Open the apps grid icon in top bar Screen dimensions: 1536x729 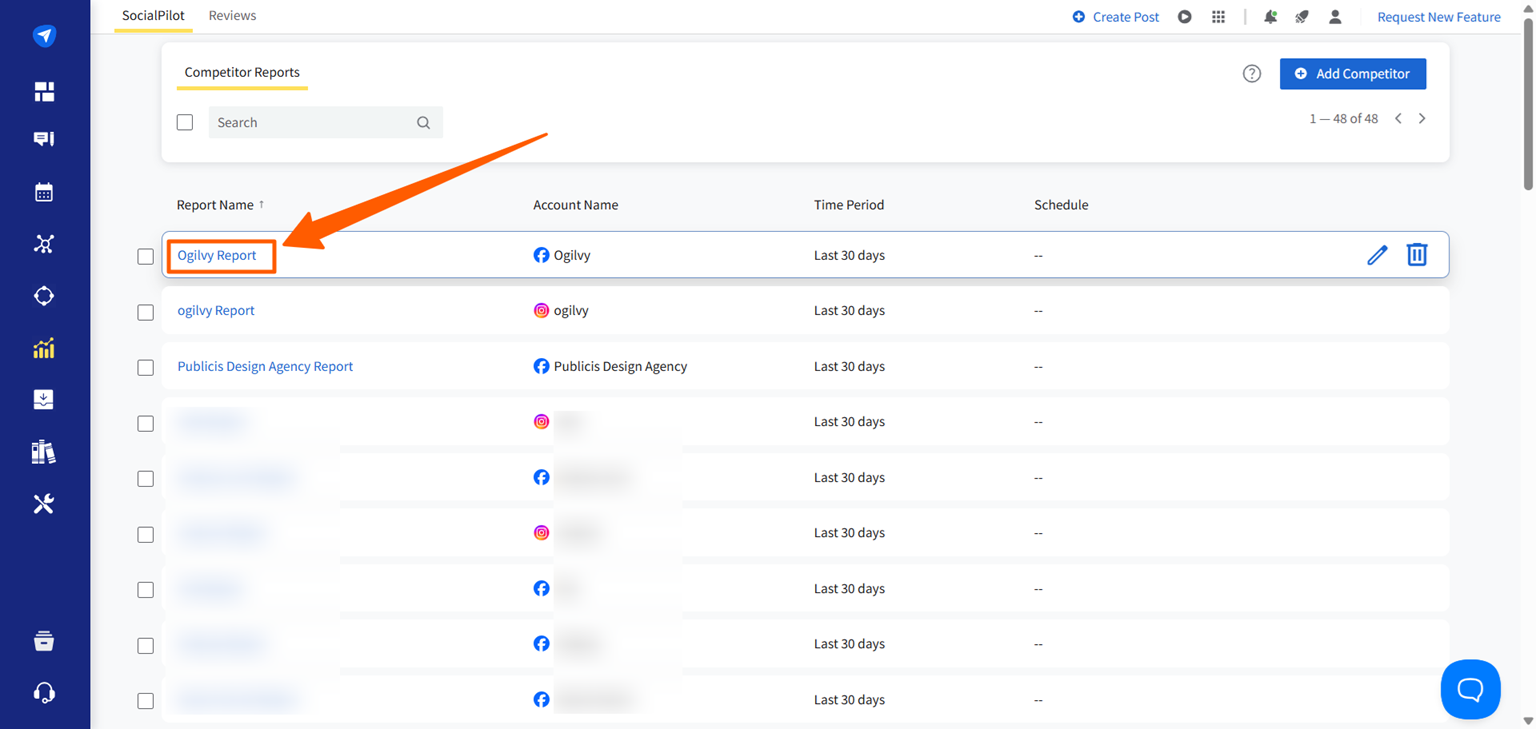pos(1218,17)
